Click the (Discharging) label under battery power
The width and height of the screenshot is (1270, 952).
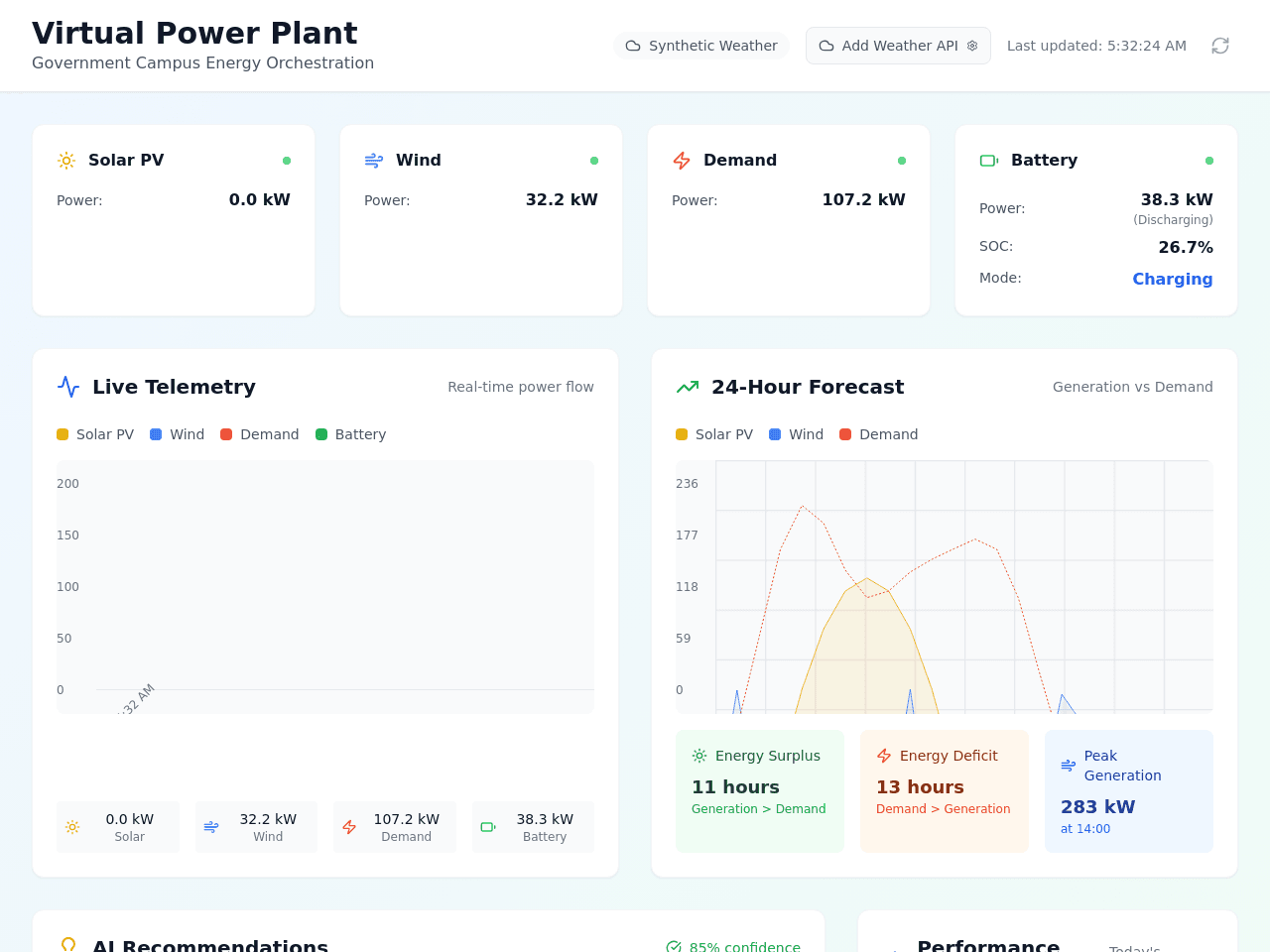click(1173, 220)
